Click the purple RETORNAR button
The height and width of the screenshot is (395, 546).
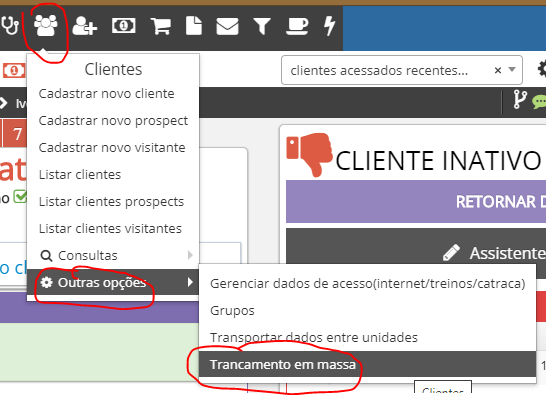(416, 201)
